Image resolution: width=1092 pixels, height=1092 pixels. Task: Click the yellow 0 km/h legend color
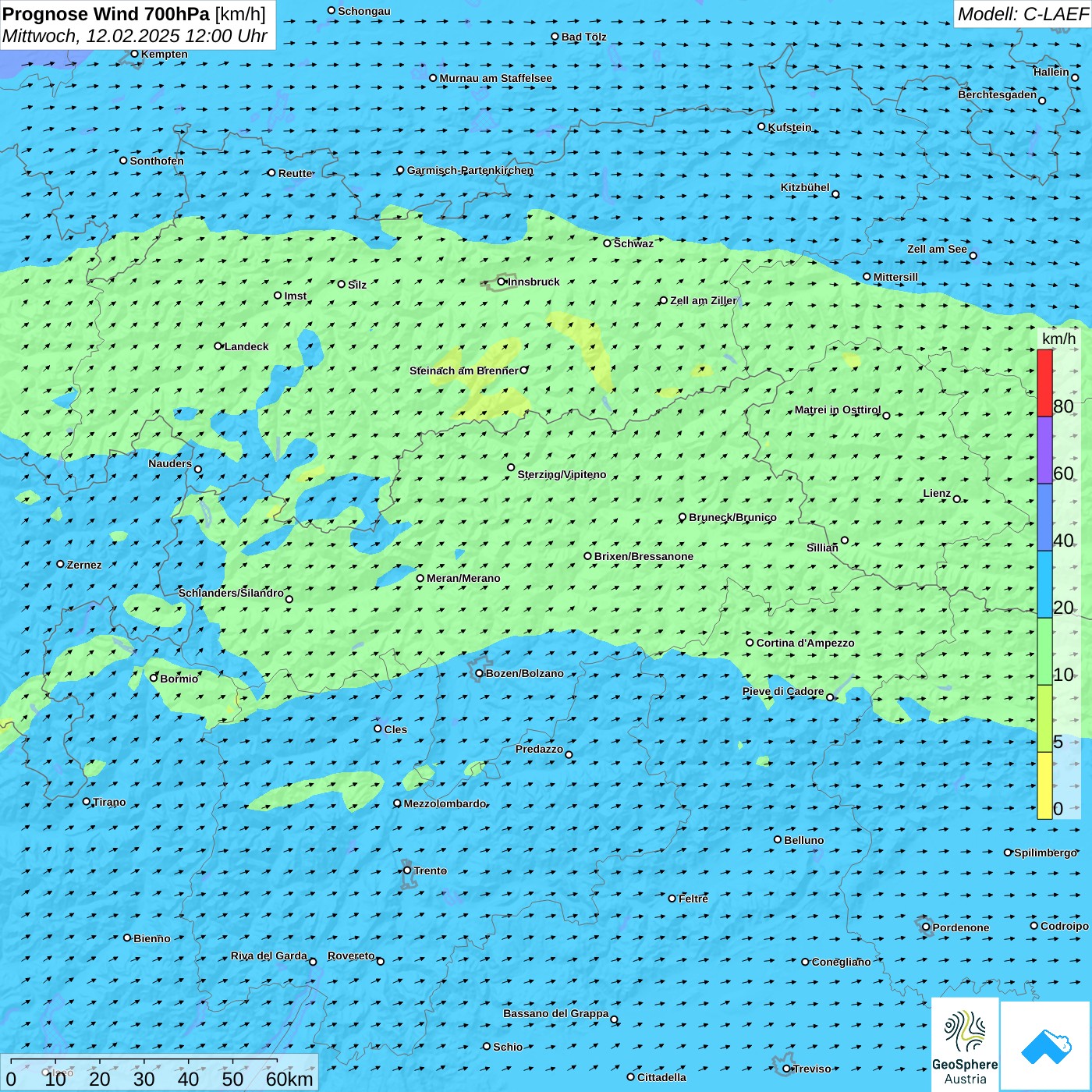click(x=1044, y=785)
